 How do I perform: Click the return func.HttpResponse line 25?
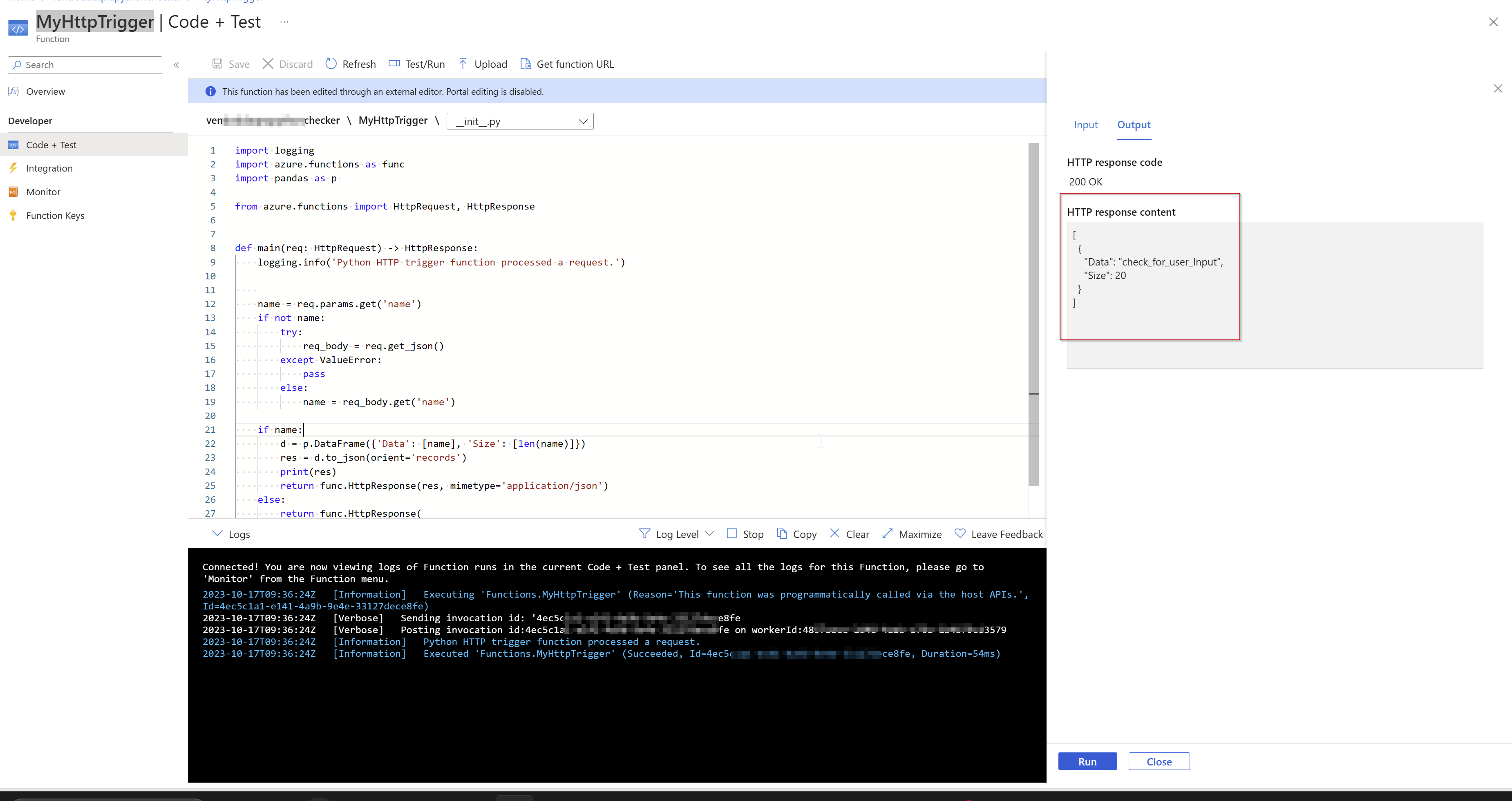(x=444, y=486)
